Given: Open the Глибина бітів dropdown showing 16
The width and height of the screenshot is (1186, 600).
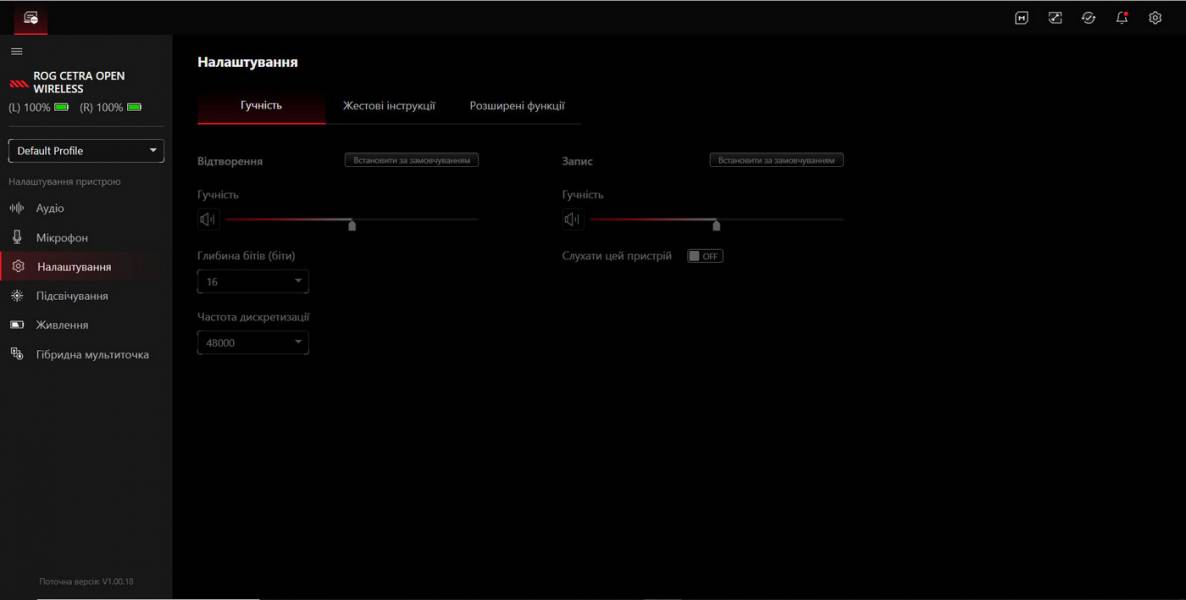Looking at the screenshot, I should tap(253, 282).
